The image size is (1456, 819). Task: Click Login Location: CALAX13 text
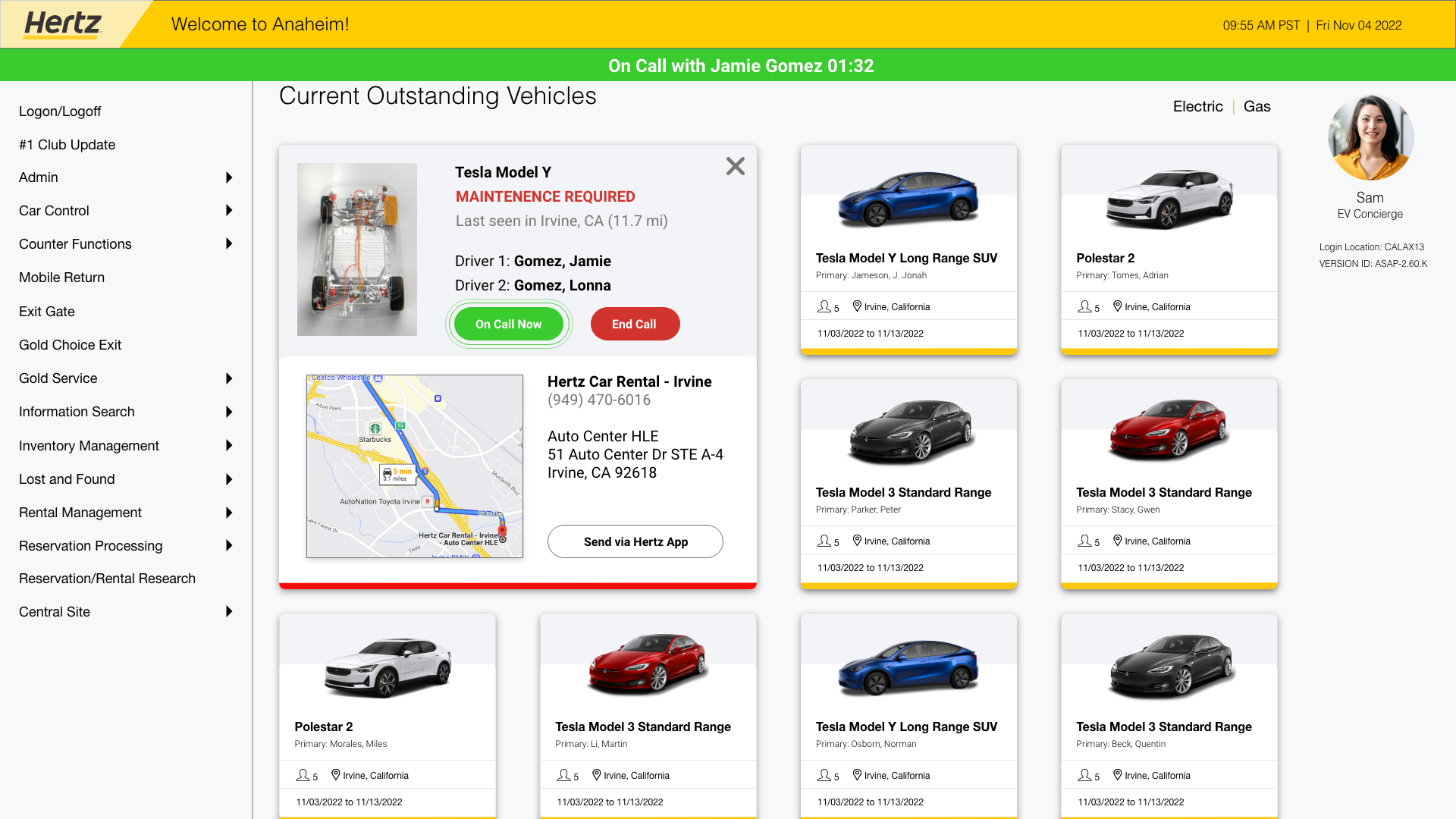click(x=1371, y=247)
